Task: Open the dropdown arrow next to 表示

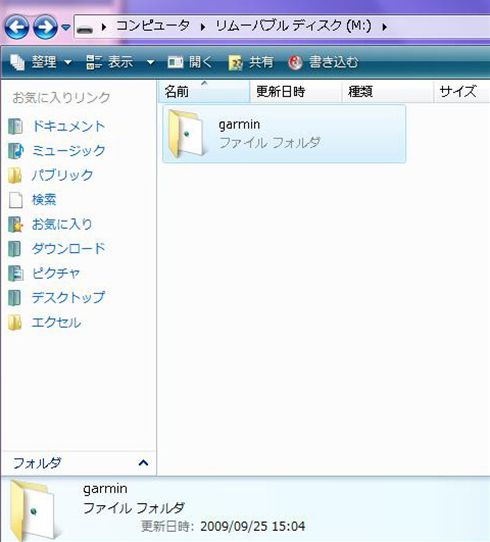Action: point(150,63)
